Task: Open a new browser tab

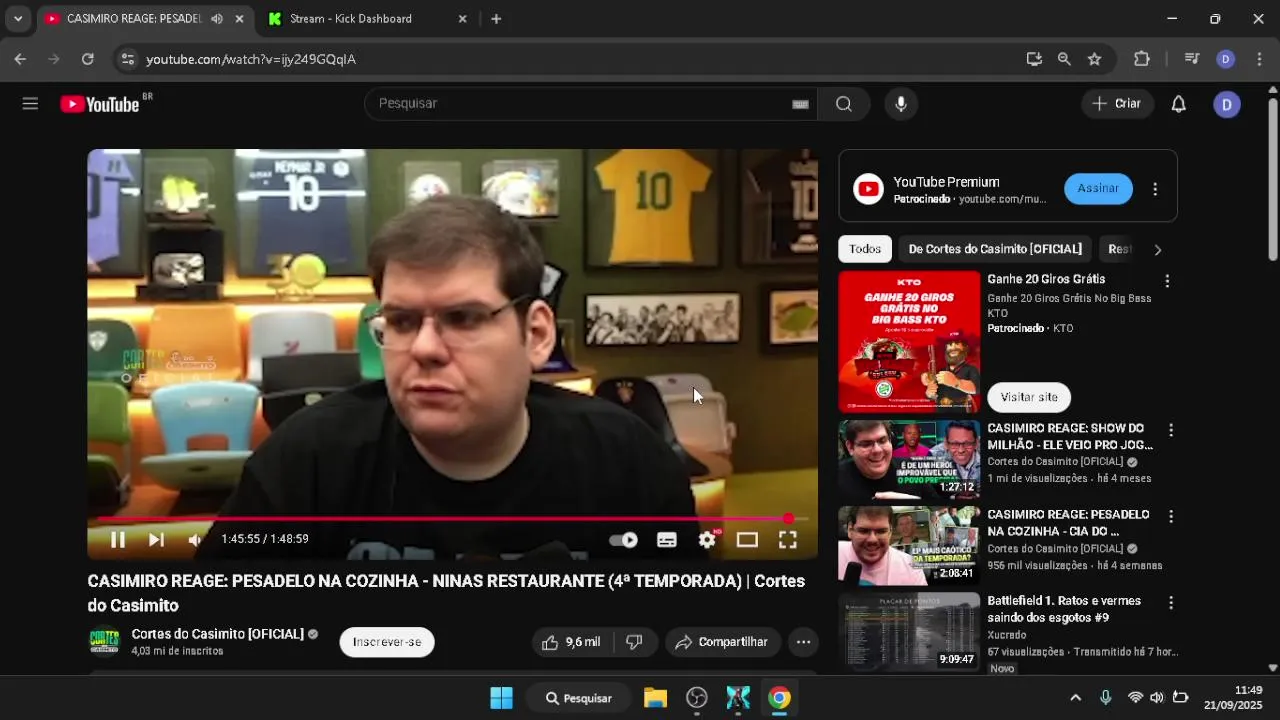Action: (x=496, y=19)
